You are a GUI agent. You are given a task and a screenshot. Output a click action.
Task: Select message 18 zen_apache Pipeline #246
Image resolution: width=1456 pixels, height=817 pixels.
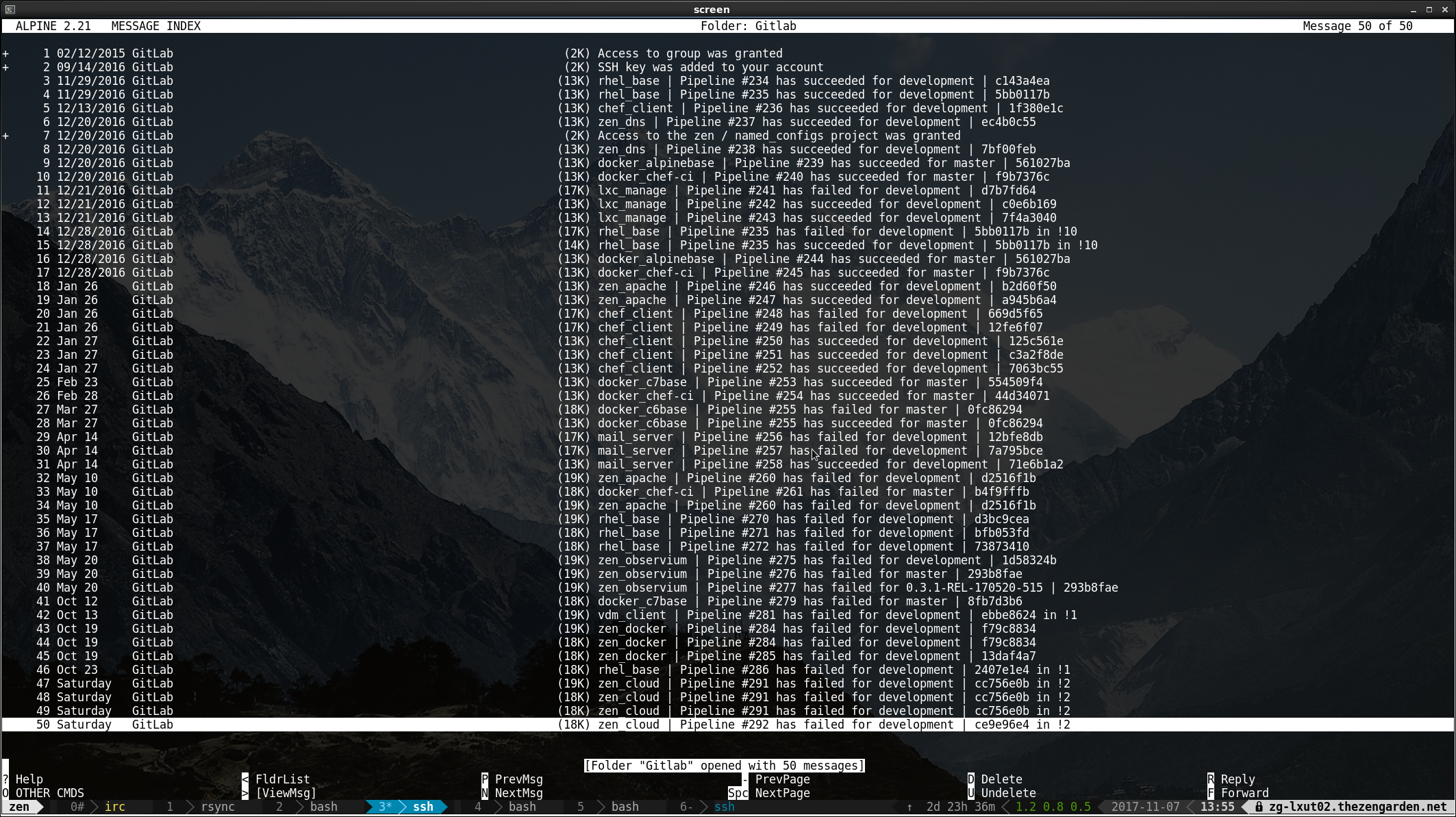[x=728, y=286]
